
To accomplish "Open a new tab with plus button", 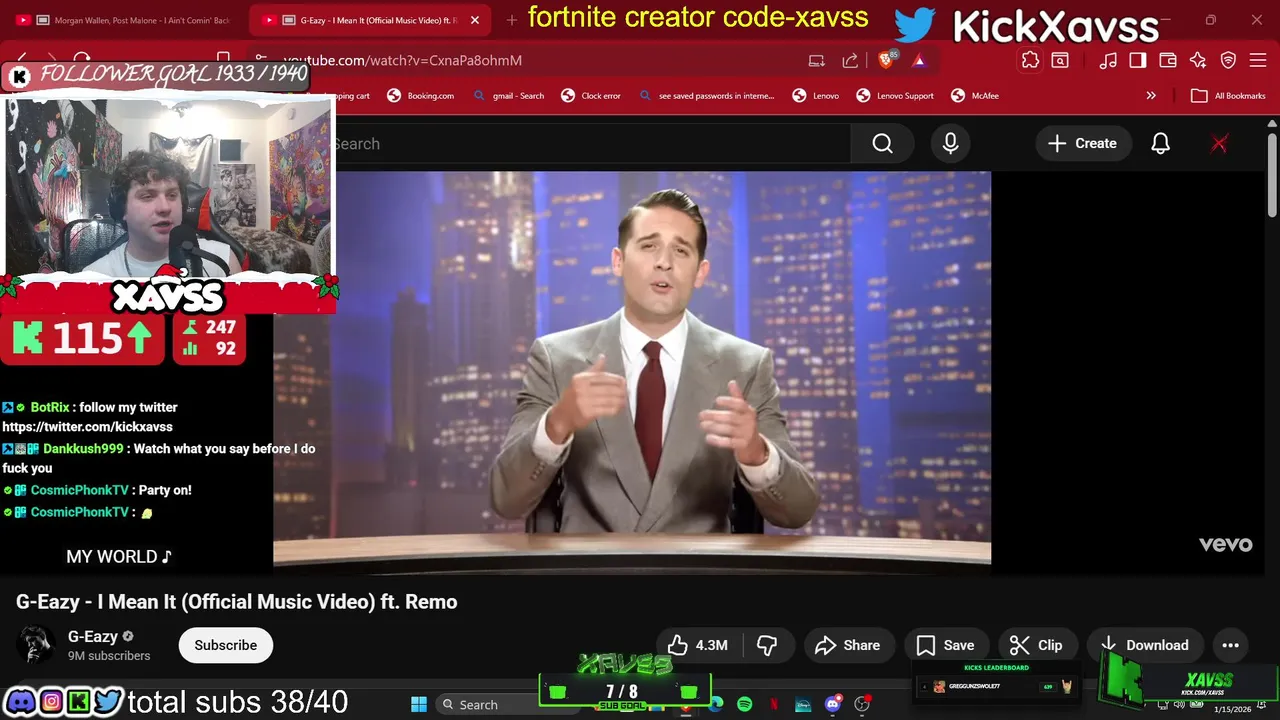I will (x=512, y=20).
